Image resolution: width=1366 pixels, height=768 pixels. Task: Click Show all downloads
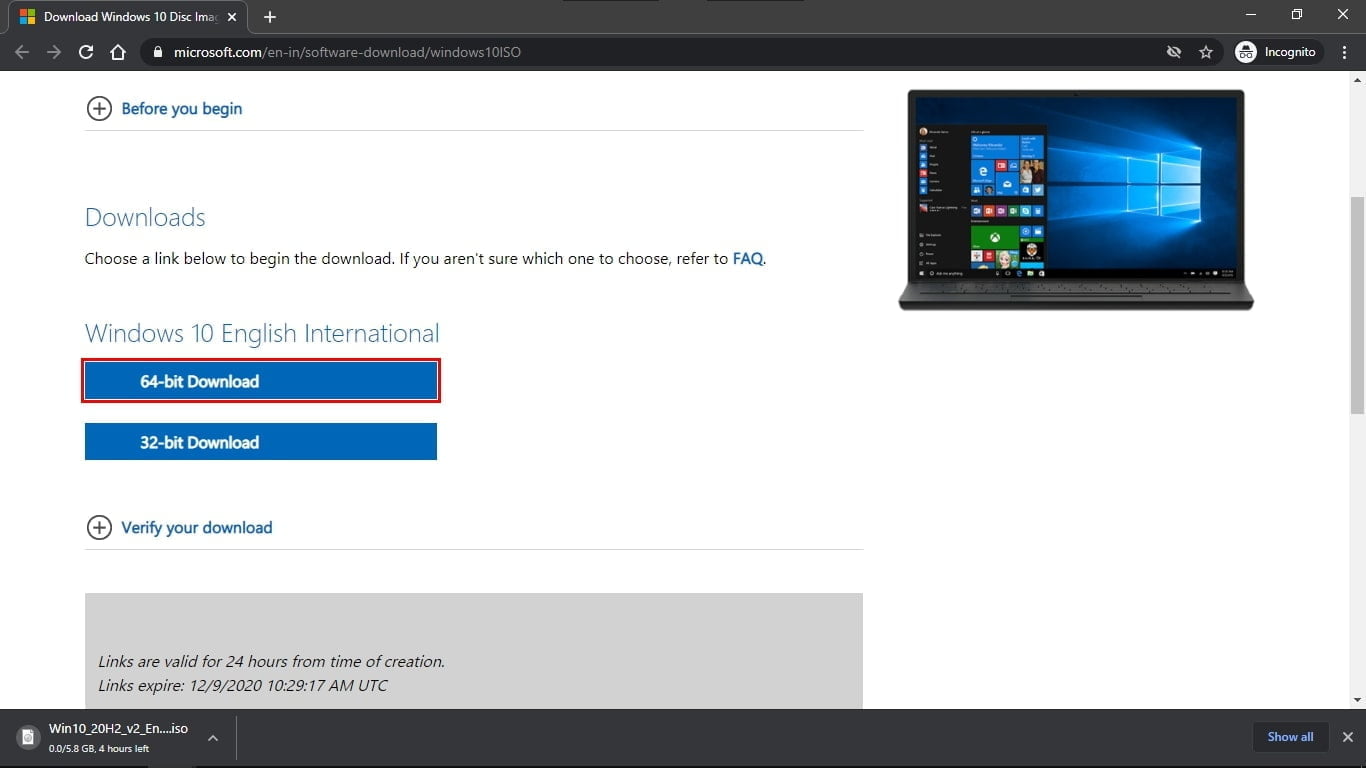coord(1290,737)
